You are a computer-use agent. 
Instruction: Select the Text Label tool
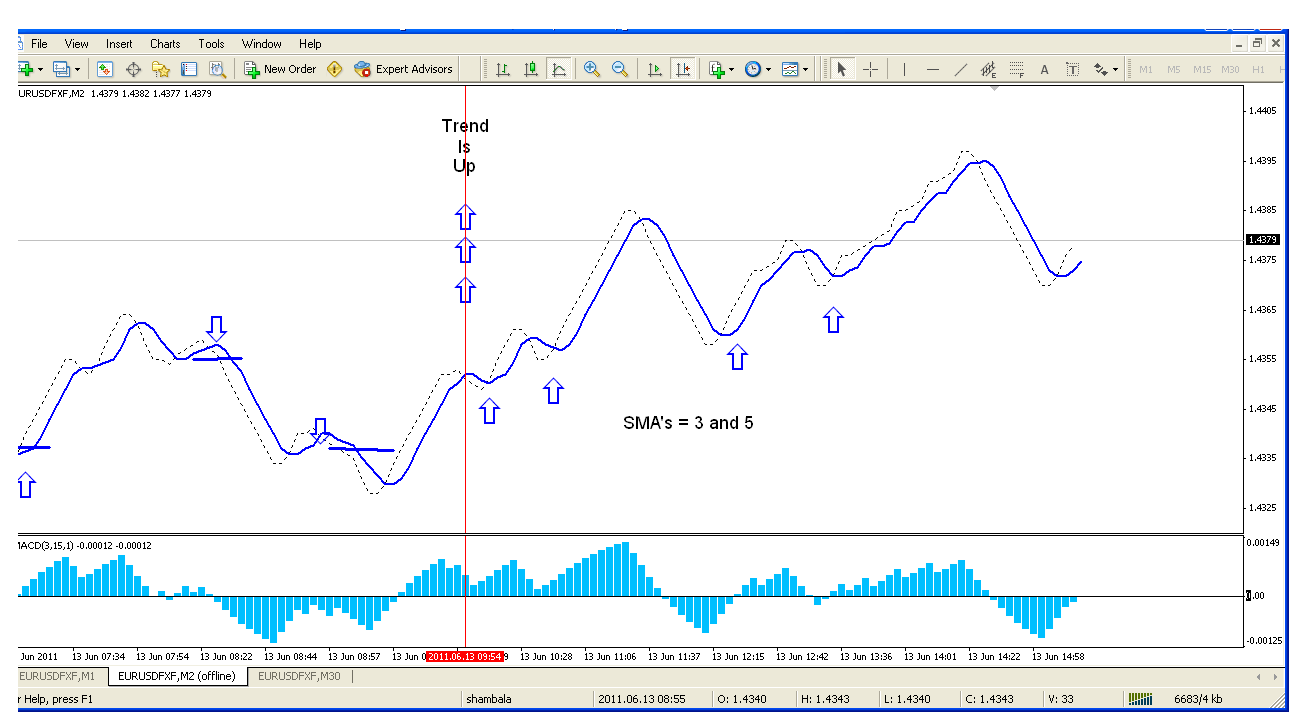point(1072,69)
